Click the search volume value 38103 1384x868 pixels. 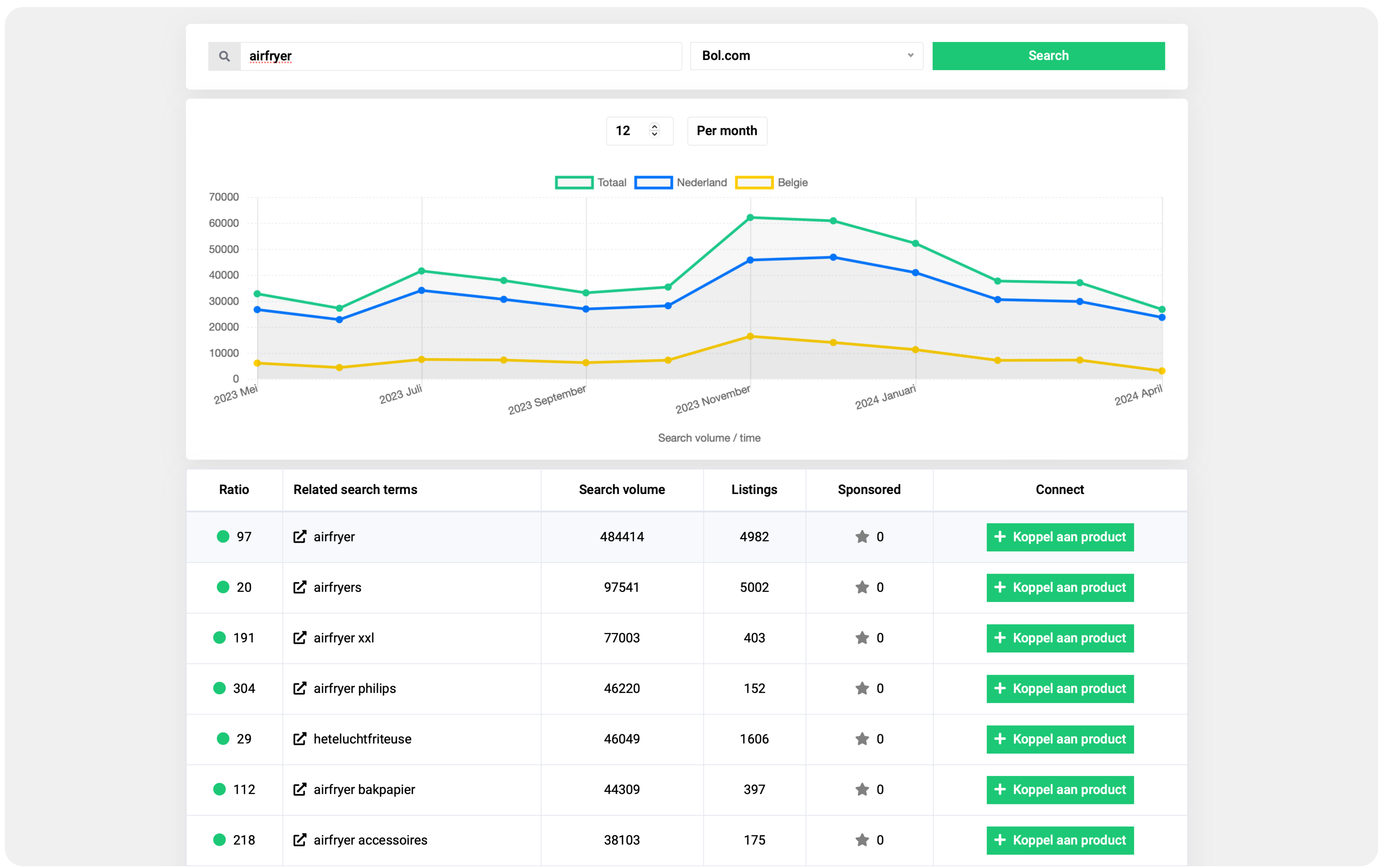click(x=621, y=840)
